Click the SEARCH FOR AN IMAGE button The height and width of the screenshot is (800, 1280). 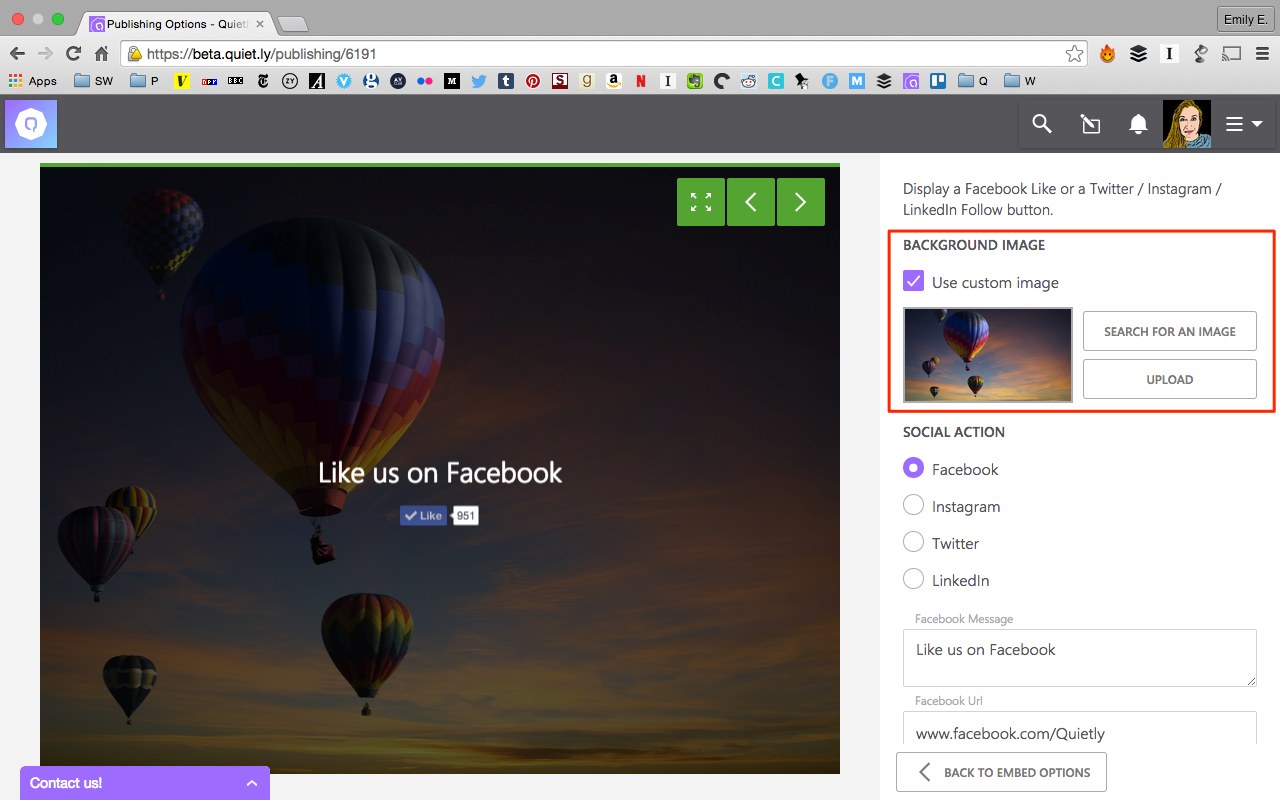point(1170,331)
